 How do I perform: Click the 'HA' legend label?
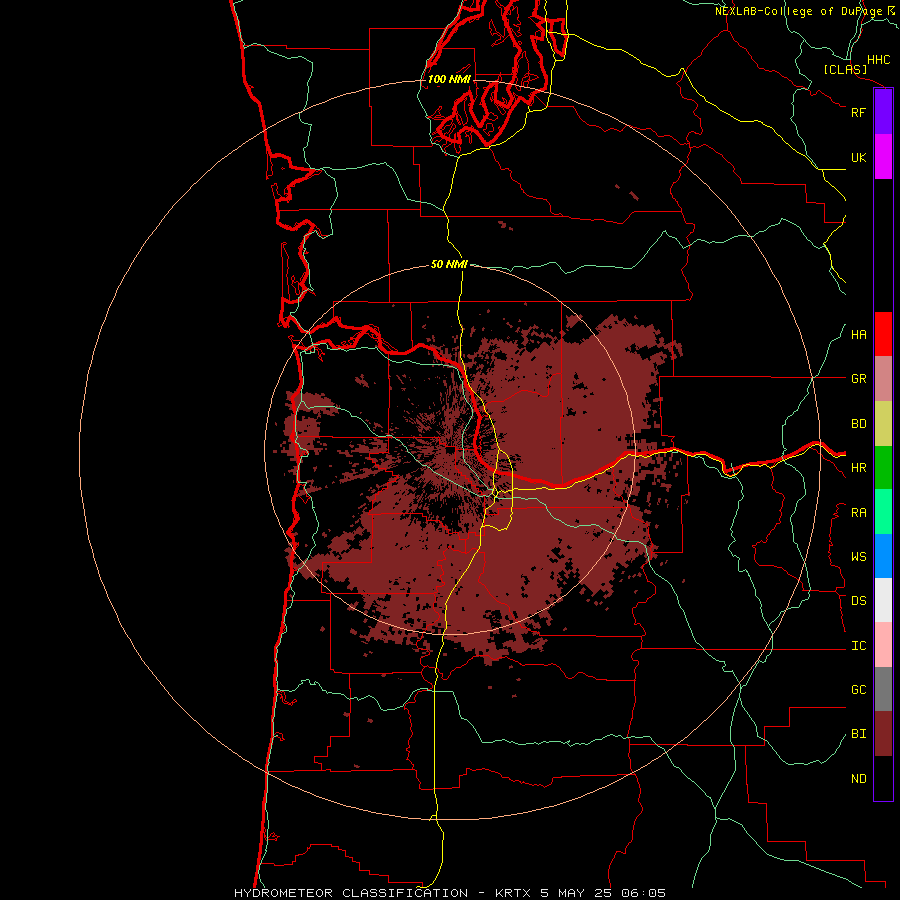click(858, 335)
